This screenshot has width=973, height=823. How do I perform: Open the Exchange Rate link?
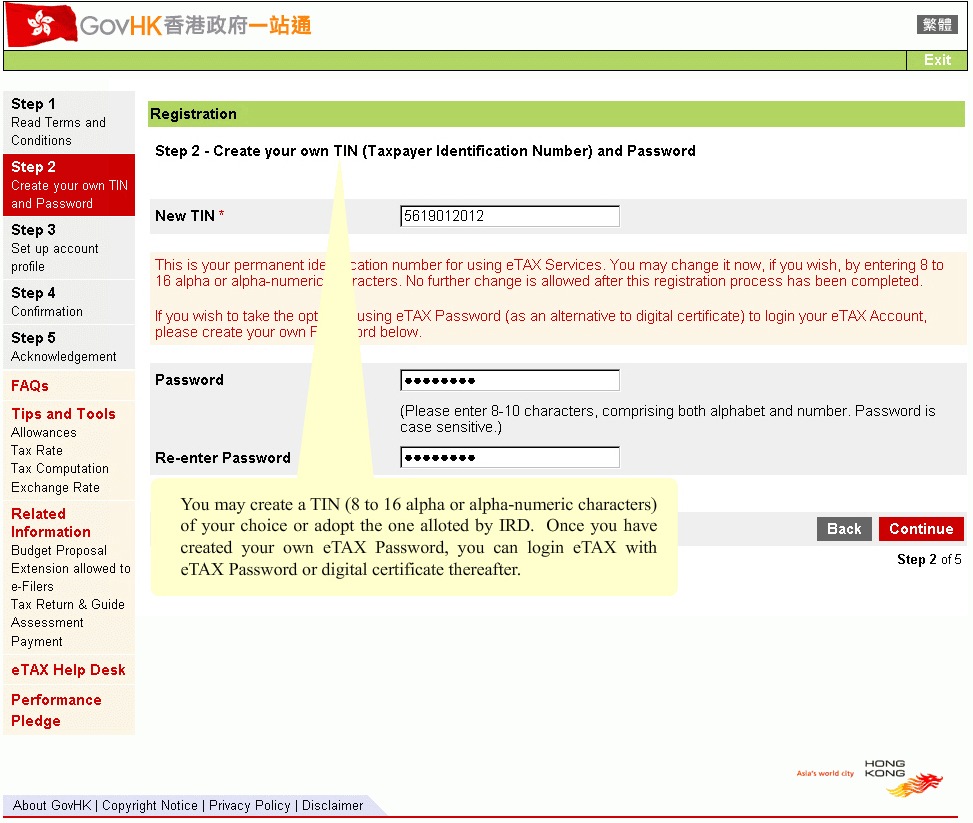pyautogui.click(x=55, y=487)
